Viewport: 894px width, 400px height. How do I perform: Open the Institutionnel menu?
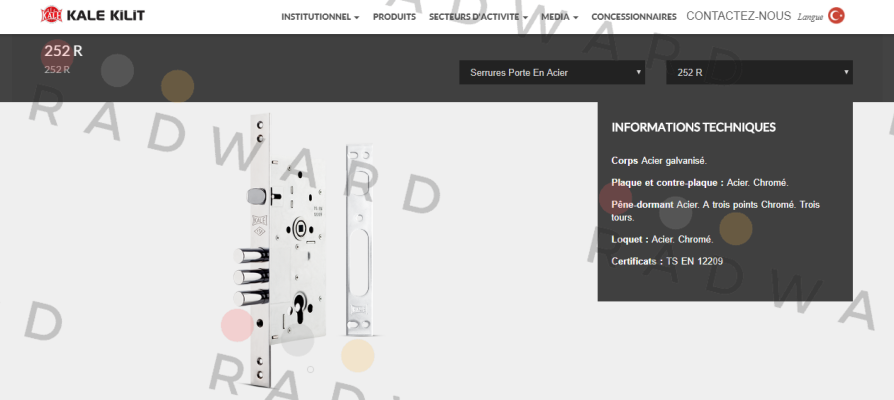[320, 17]
